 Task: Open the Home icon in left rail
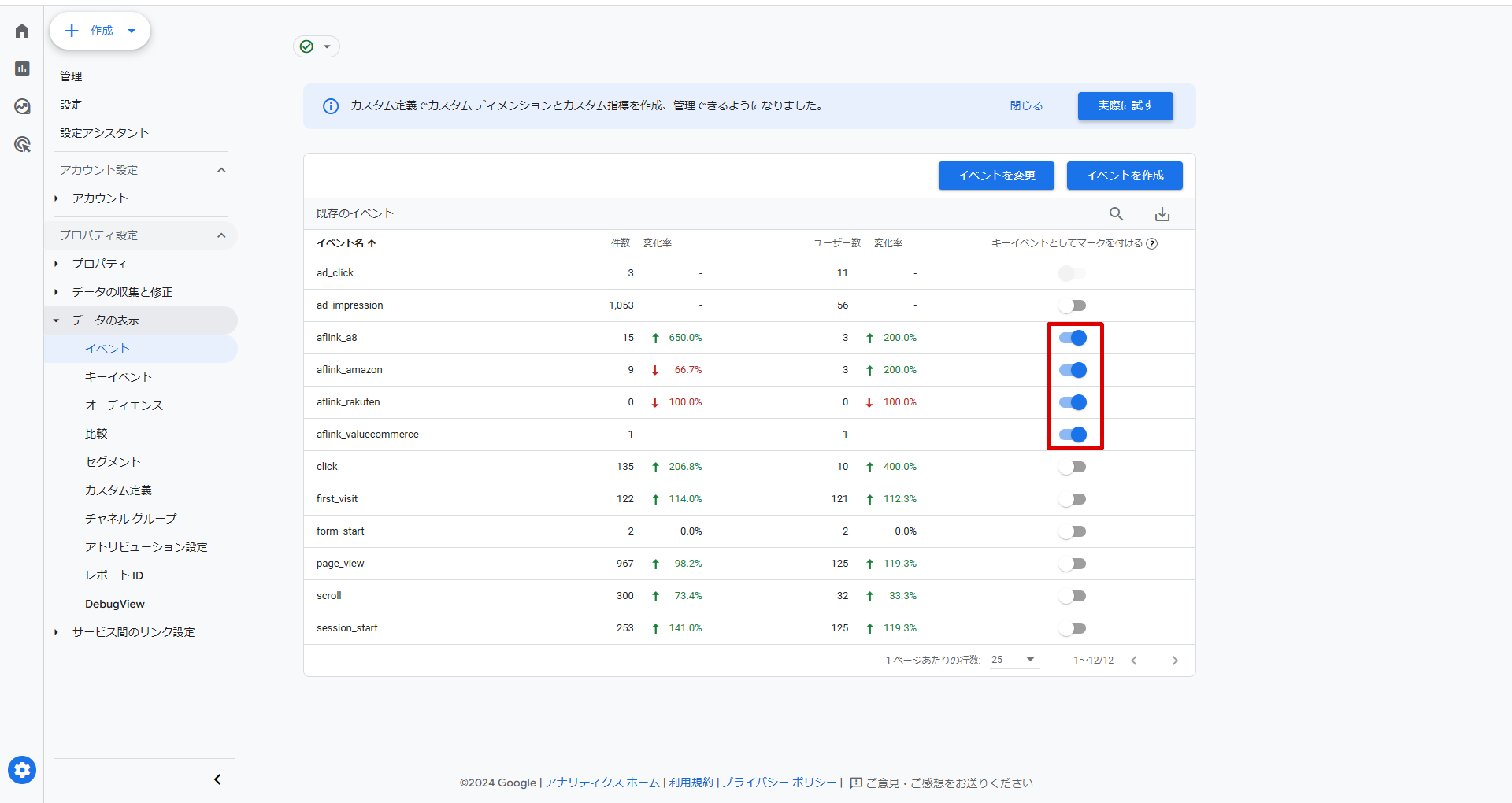[22, 31]
